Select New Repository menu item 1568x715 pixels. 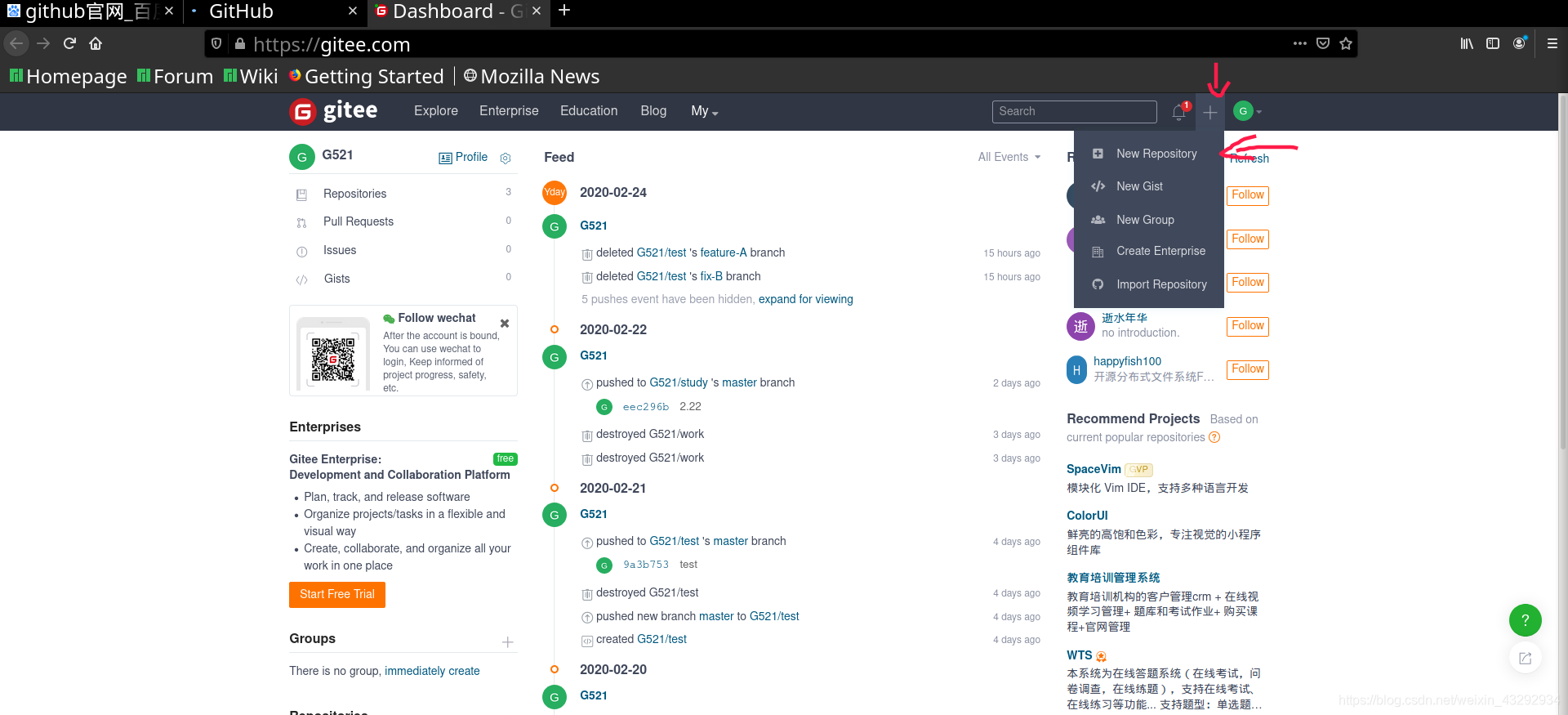click(1149, 154)
